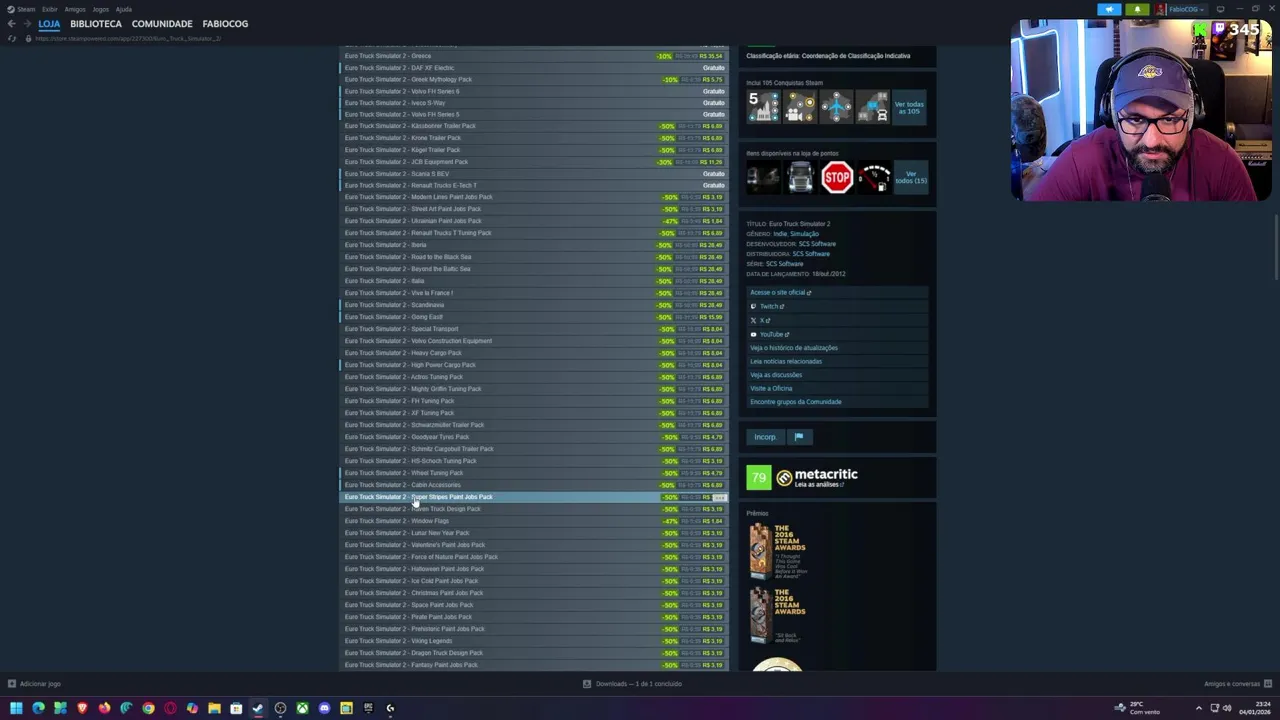Select the Dragon Truck Design Pack row
Screen dimensions: 1280x720
tap(534, 653)
